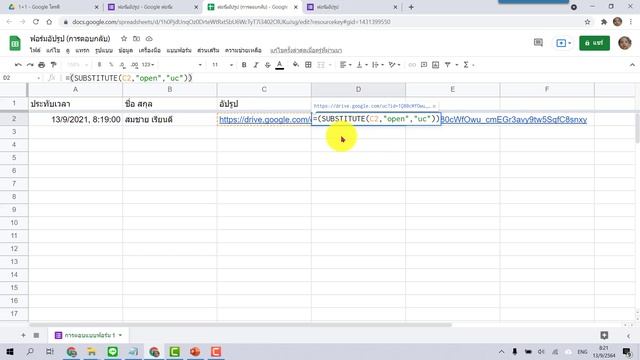640x360 pixels.
Task: Toggle strikethrough formatting
Action: [x=268, y=65]
